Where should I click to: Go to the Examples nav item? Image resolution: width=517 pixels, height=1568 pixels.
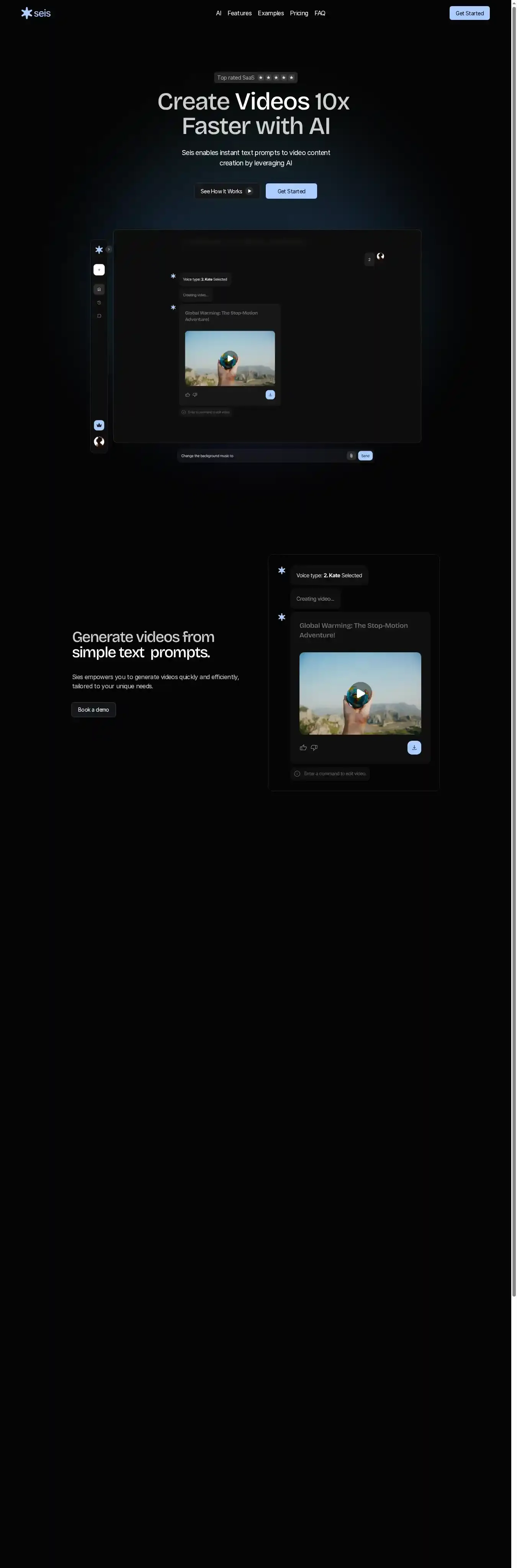[270, 13]
